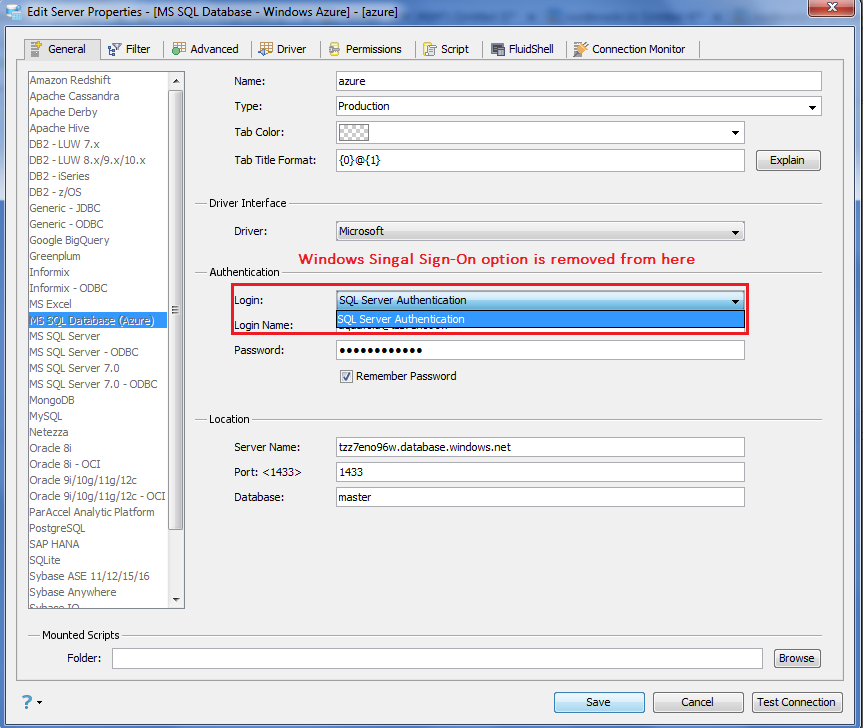Select MS SQL Server in list
The height and width of the screenshot is (728, 863).
tap(65, 336)
